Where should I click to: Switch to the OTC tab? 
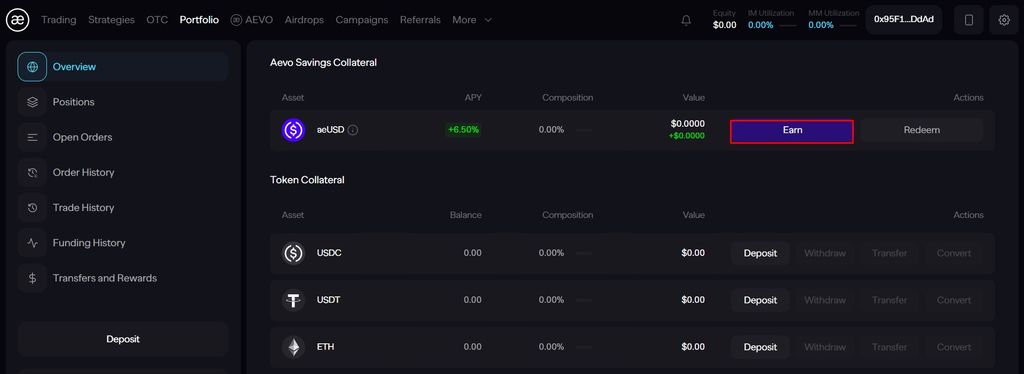point(157,20)
